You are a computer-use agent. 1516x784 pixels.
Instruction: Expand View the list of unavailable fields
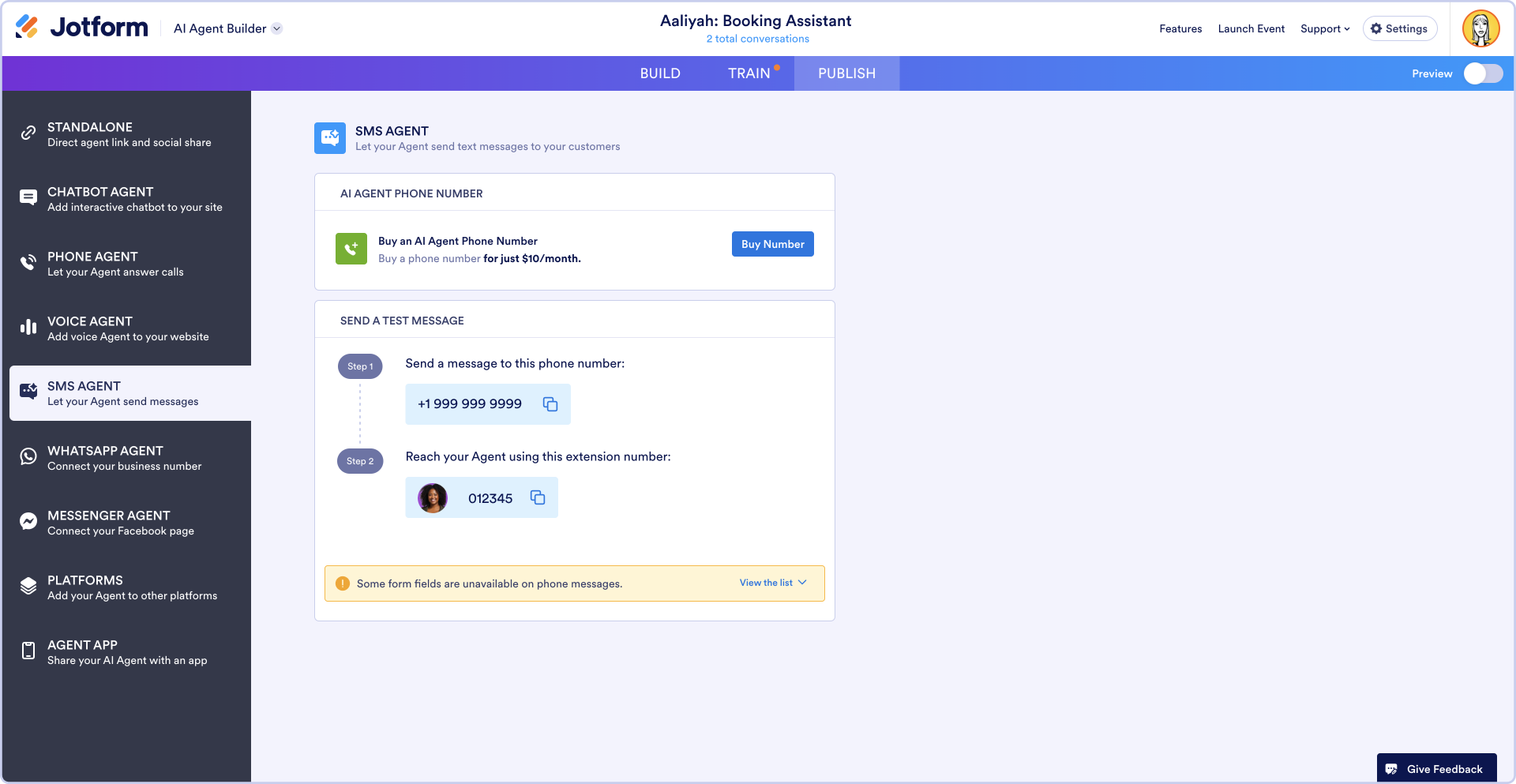click(773, 583)
